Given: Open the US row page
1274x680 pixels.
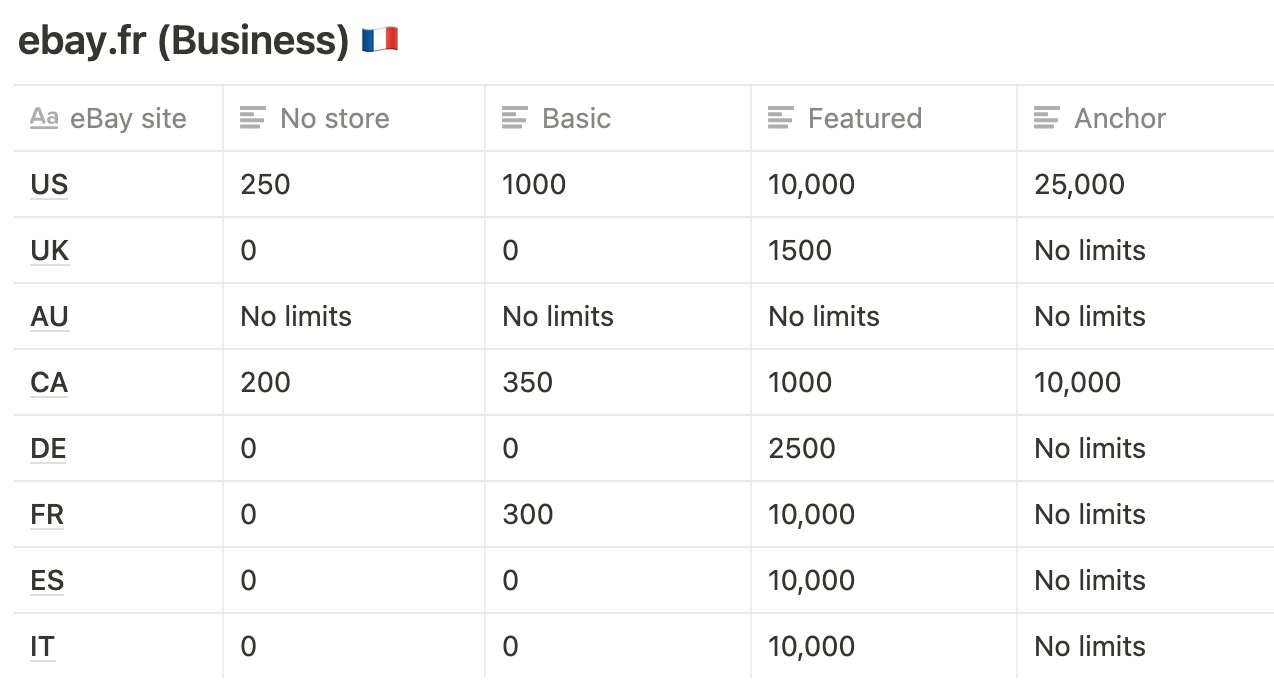Looking at the screenshot, I should pyautogui.click(x=49, y=185).
